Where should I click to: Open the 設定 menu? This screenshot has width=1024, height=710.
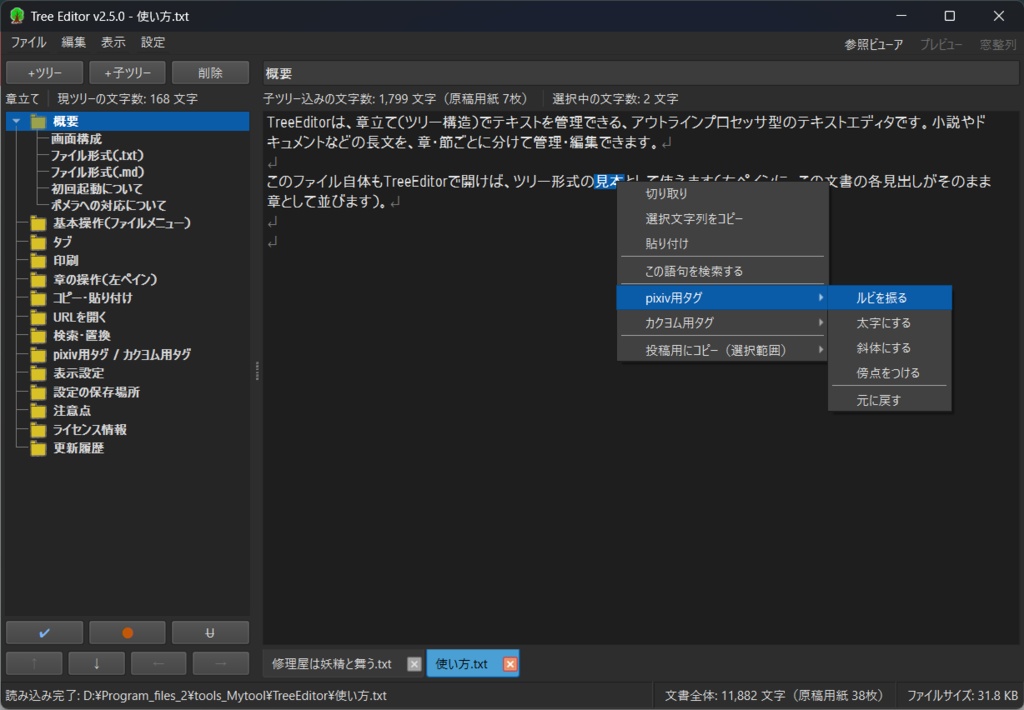[x=153, y=42]
